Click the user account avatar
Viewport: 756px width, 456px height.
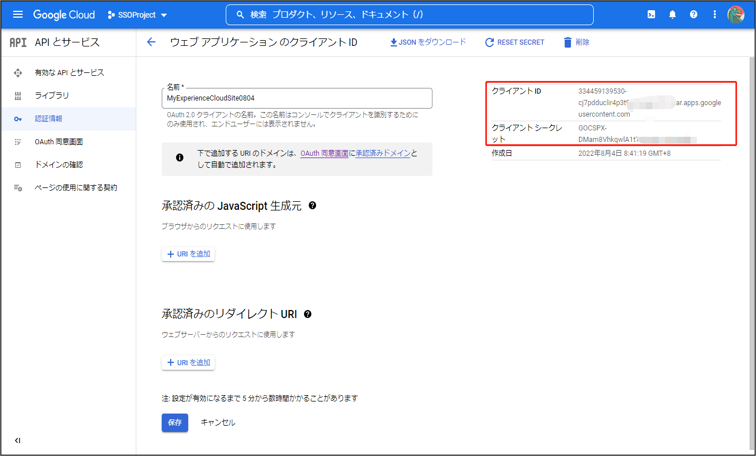(x=736, y=15)
